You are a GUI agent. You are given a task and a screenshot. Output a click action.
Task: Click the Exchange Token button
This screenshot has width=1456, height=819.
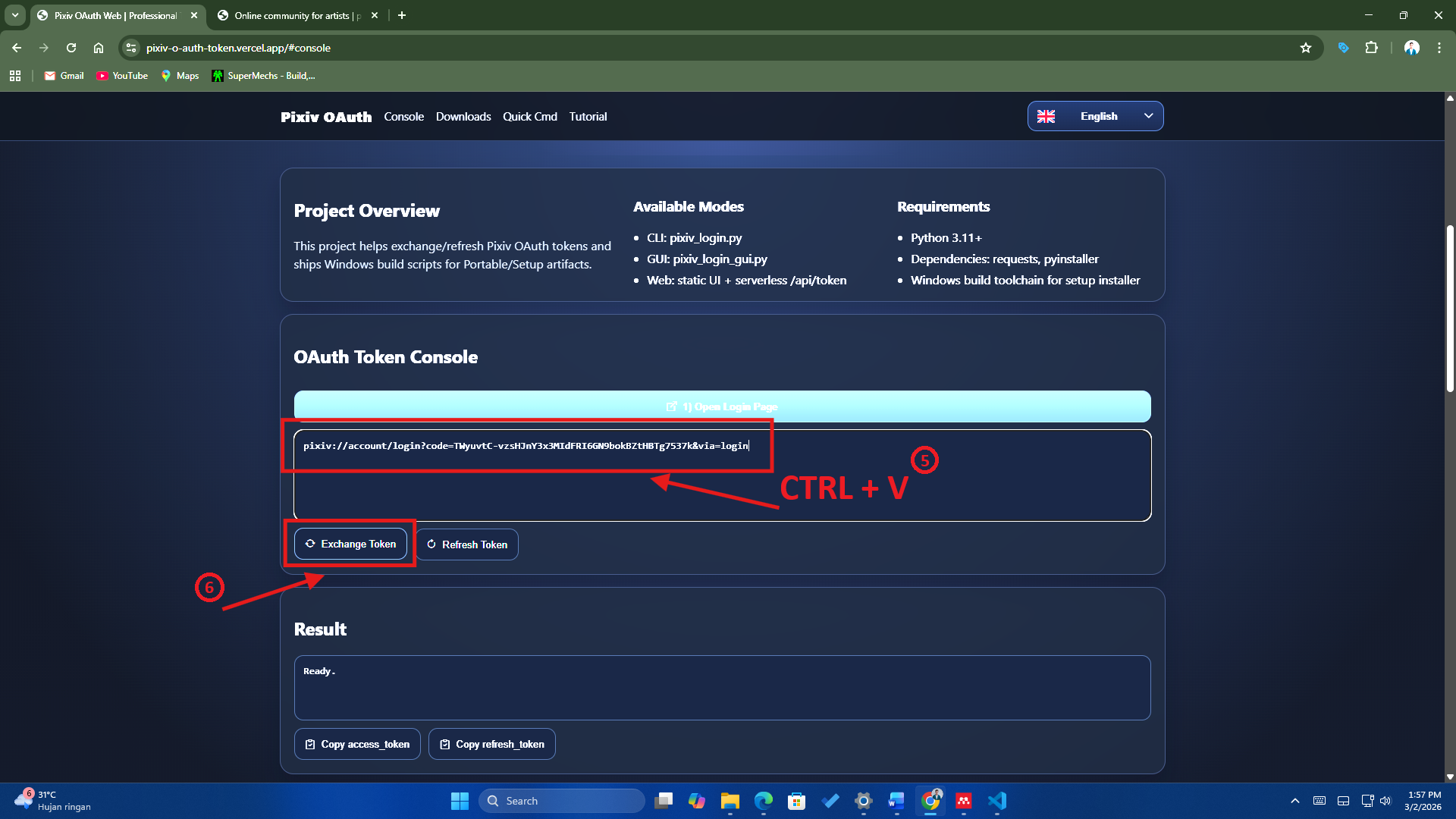[x=350, y=544]
